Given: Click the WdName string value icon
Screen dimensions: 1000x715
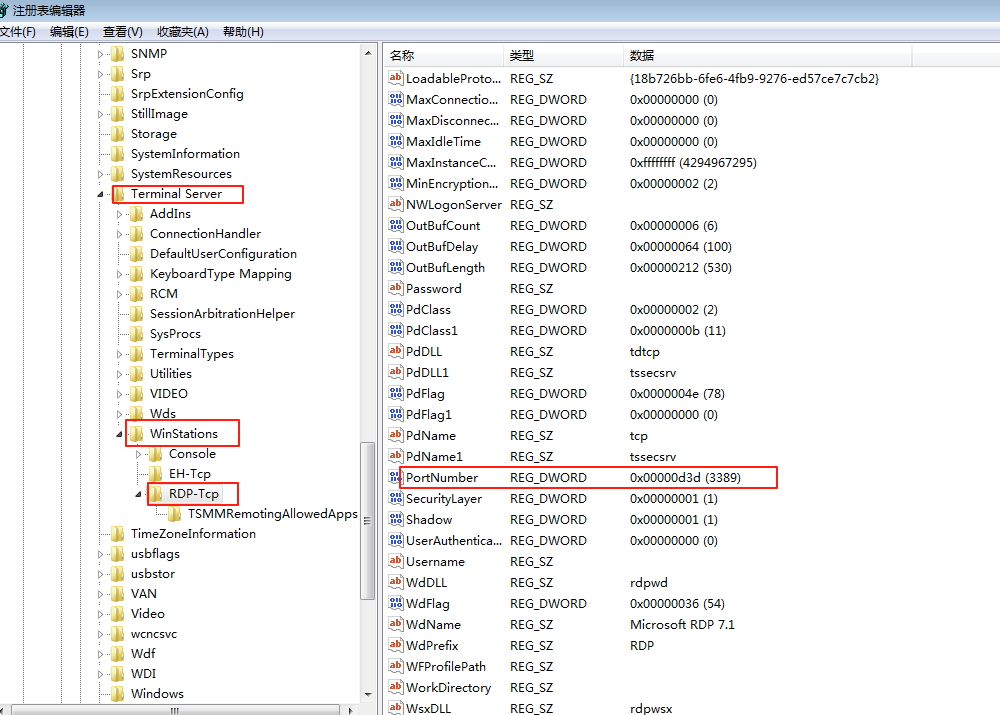Looking at the screenshot, I should pos(395,625).
